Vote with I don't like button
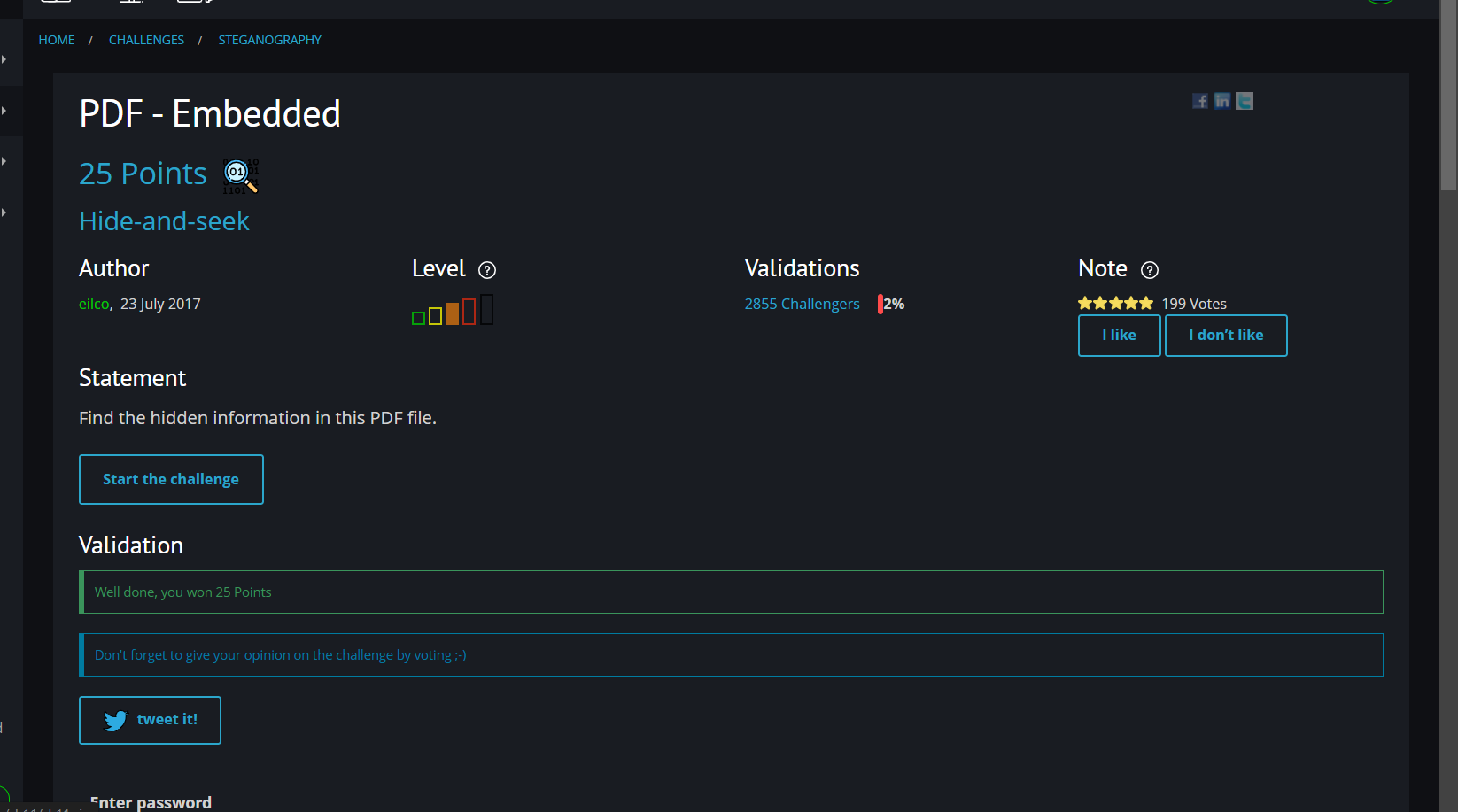This screenshot has height=812, width=1458. (1226, 335)
